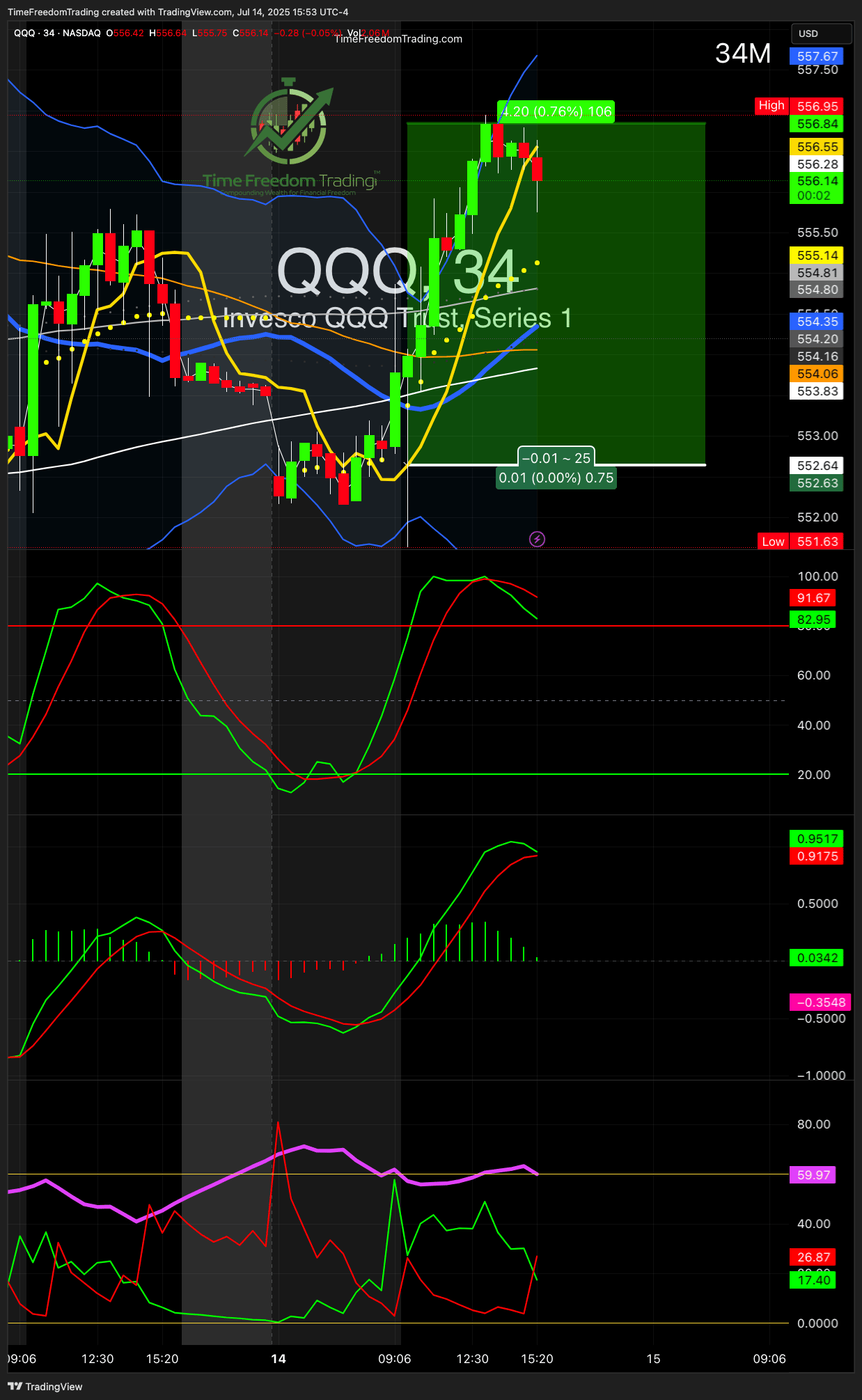
Task: Click the 15 date label on time axis
Action: 653,1359
